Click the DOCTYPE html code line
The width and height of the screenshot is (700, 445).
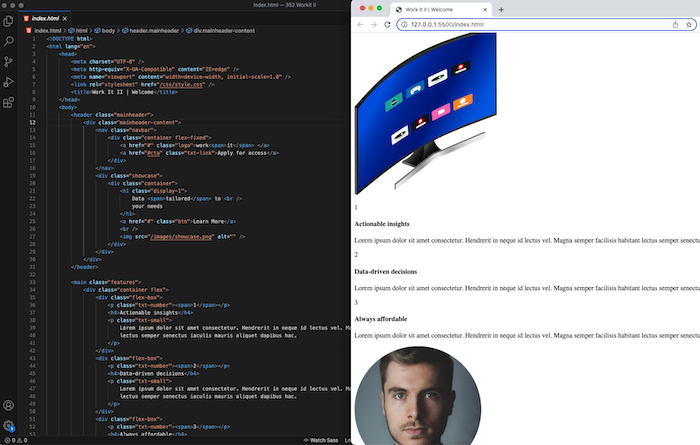[69, 39]
